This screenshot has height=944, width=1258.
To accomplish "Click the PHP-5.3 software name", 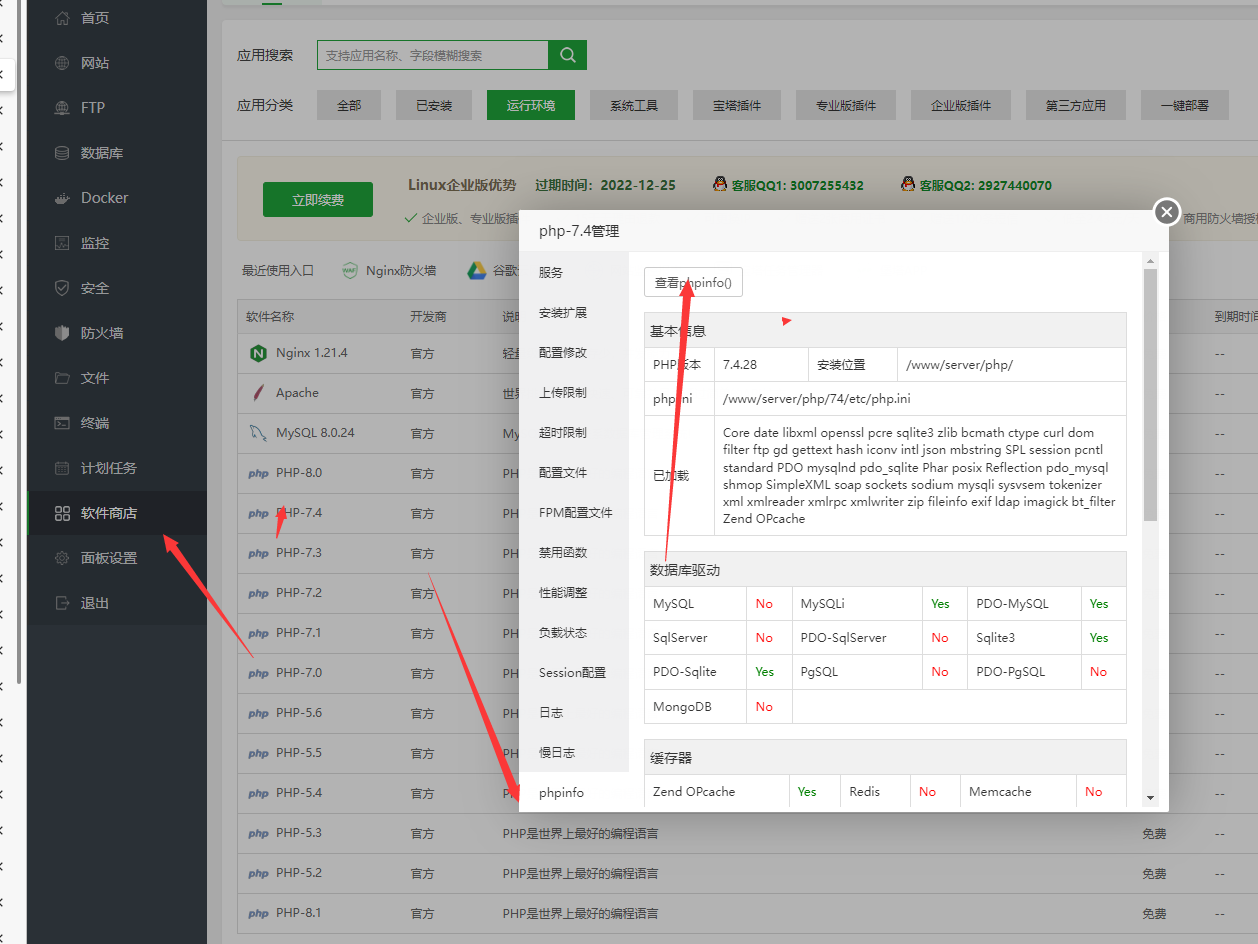I will [x=299, y=833].
